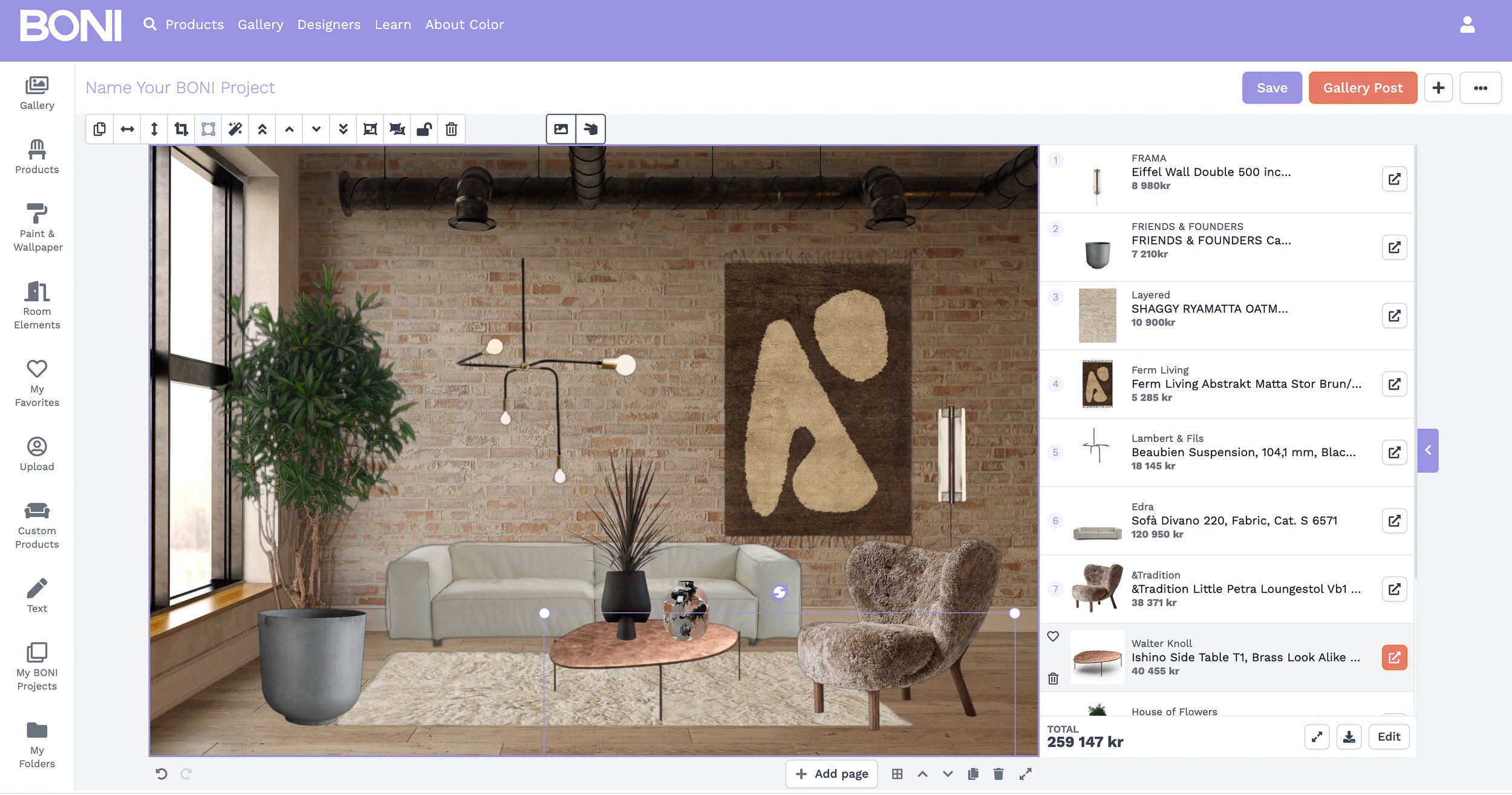Image resolution: width=1512 pixels, height=795 pixels.
Task: Favorite the Ishino Side Table heart icon
Action: [x=1053, y=636]
